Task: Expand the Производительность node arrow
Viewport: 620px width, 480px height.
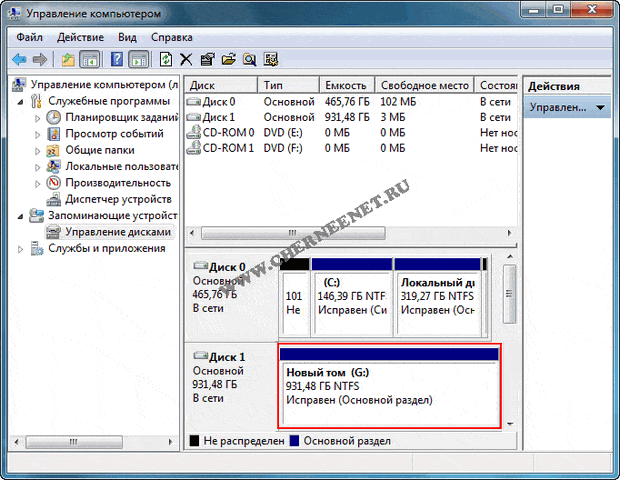Action: (38, 183)
